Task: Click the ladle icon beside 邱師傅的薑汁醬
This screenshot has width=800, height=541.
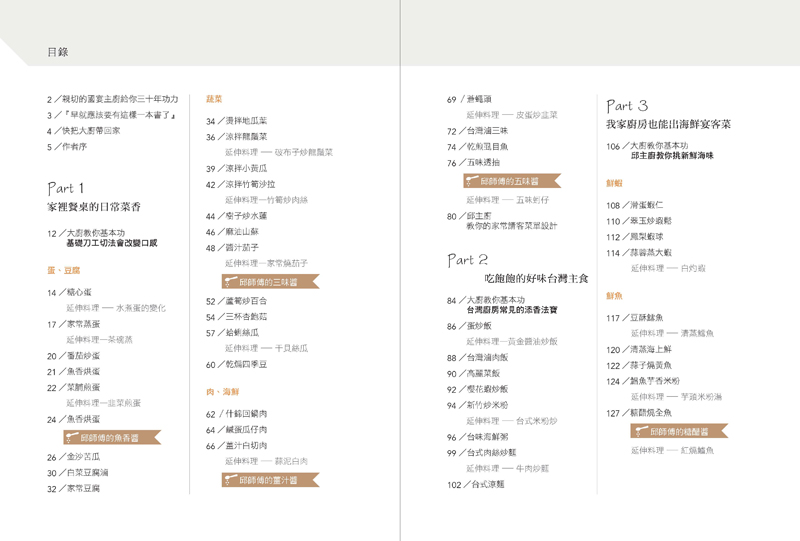Action: (229, 480)
